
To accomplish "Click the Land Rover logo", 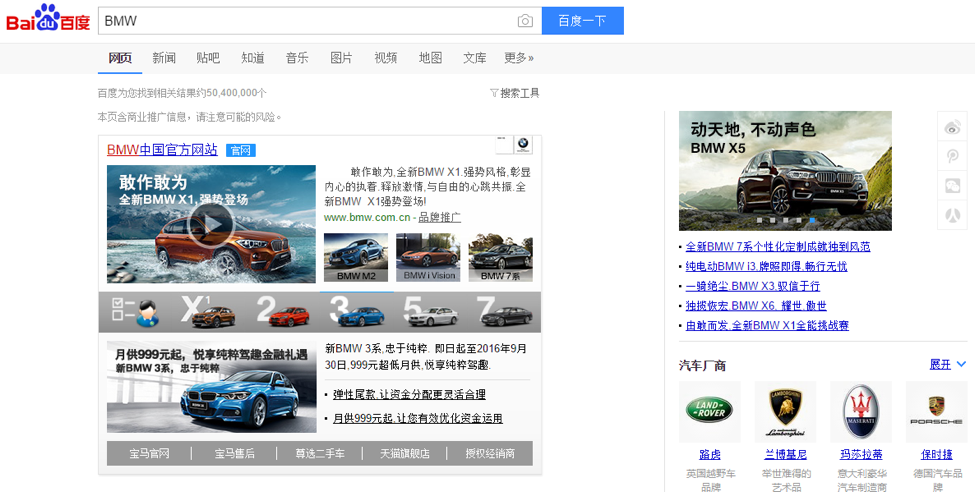I will click(x=709, y=412).
